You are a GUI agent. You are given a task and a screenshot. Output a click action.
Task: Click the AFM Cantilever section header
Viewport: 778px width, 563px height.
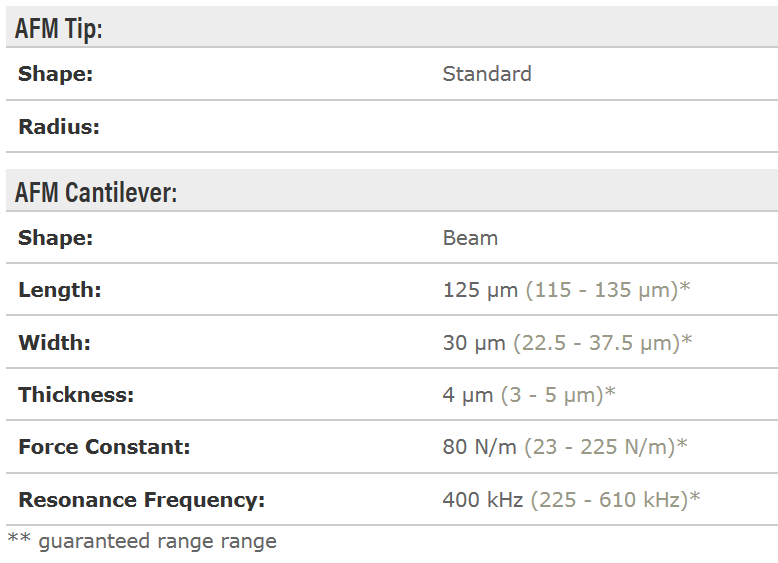click(96, 192)
